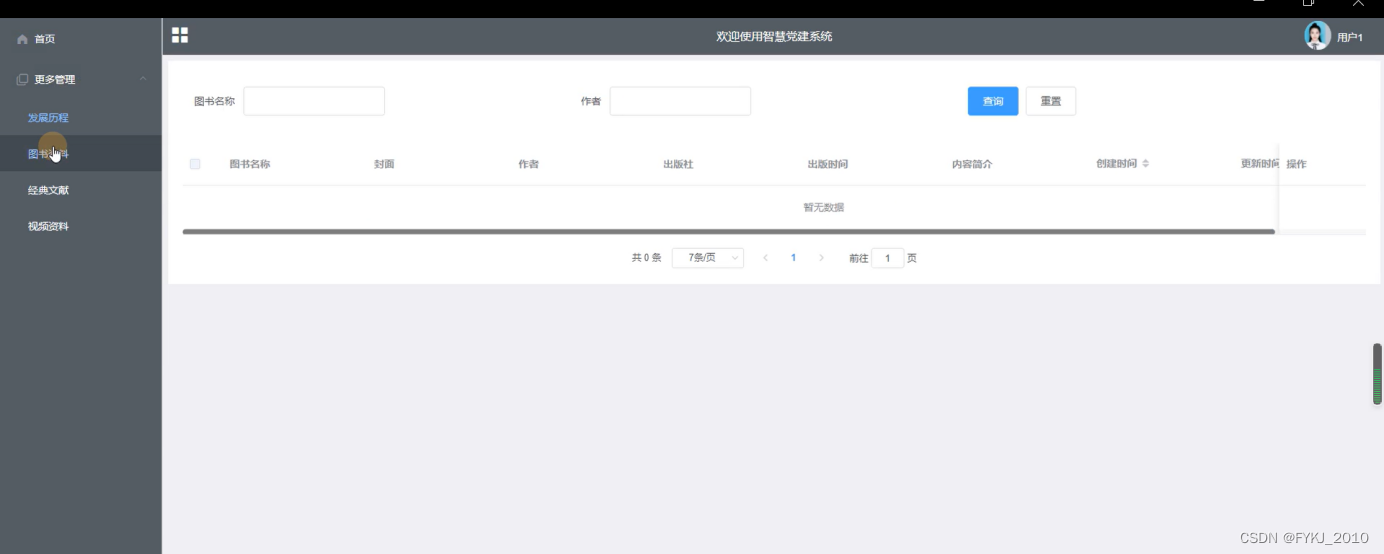The height and width of the screenshot is (554, 1384).
Task: Select 发展历程 menu item
Action: point(48,117)
